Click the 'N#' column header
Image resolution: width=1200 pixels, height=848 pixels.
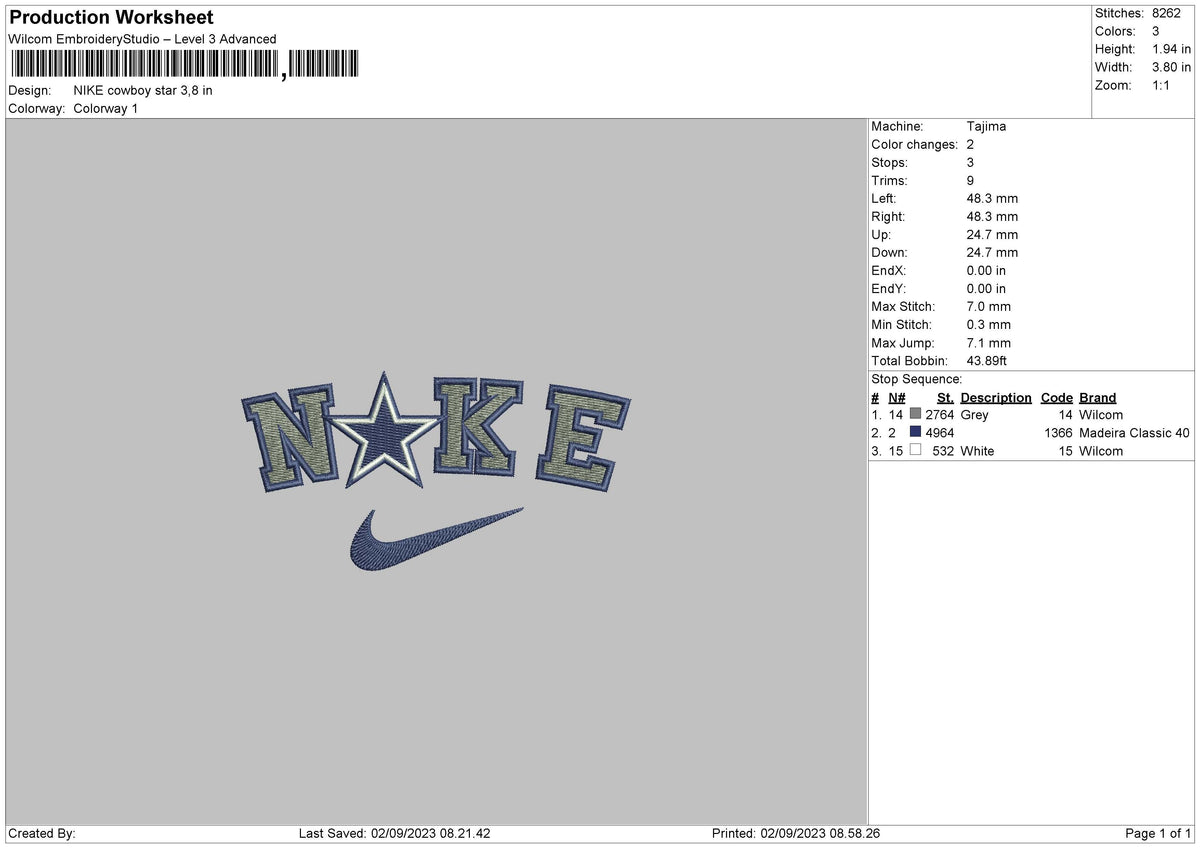point(896,398)
